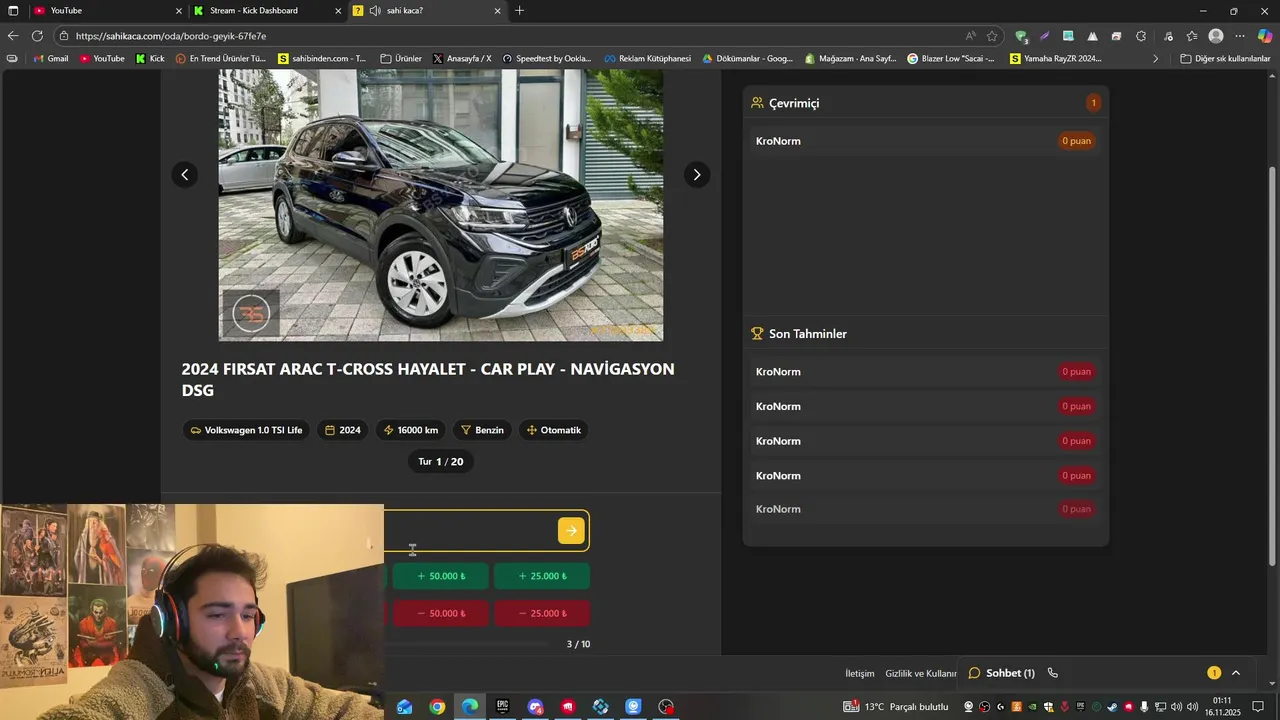Launch Copilot from the toolbar

click(1265, 36)
